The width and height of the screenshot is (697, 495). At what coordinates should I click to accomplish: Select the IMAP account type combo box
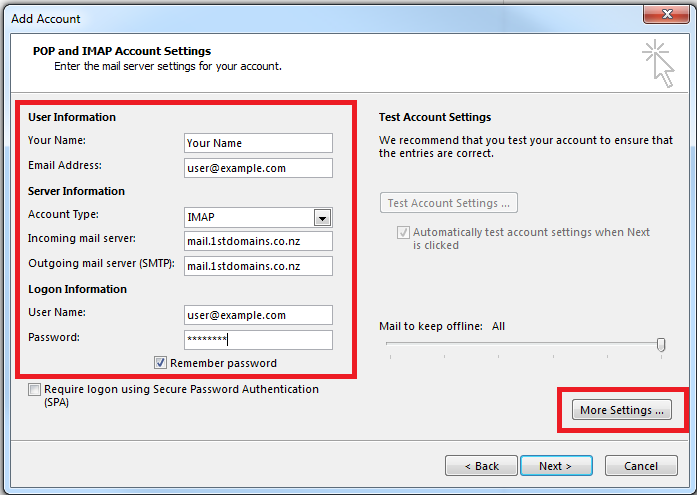248,218
